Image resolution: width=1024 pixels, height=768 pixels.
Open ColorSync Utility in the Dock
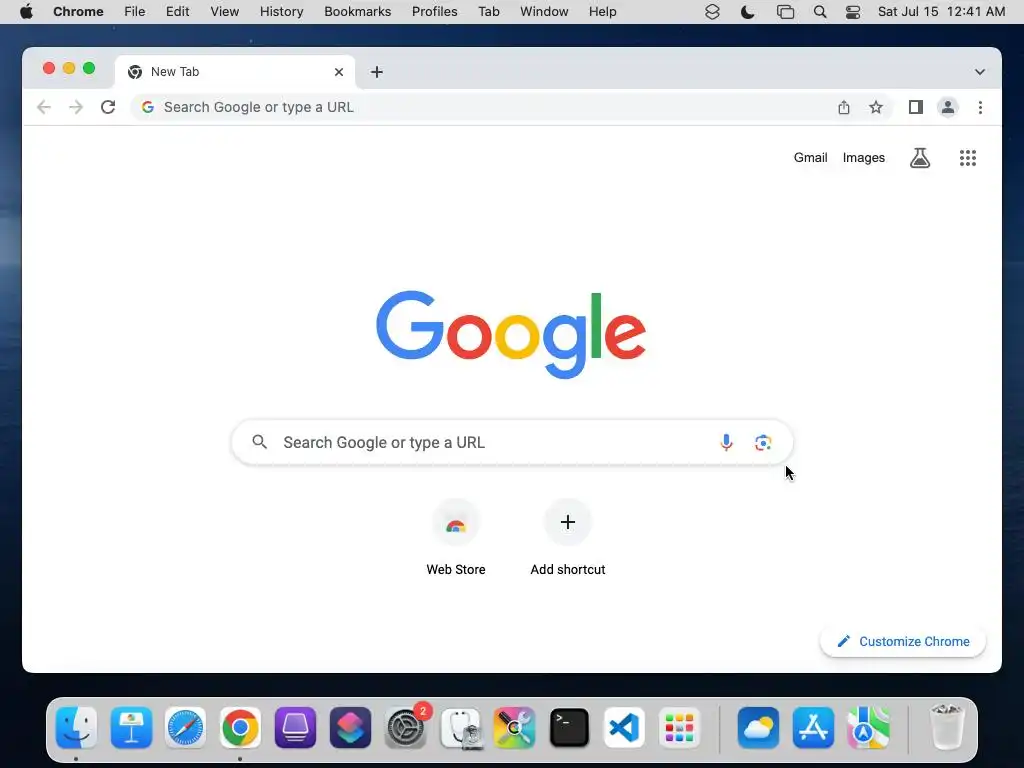514,727
